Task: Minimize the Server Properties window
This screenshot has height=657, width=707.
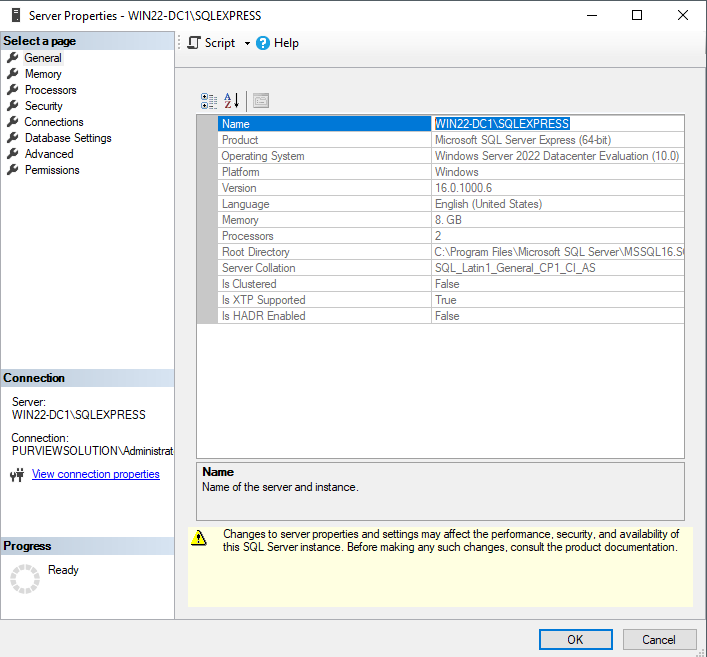Action: coord(592,15)
